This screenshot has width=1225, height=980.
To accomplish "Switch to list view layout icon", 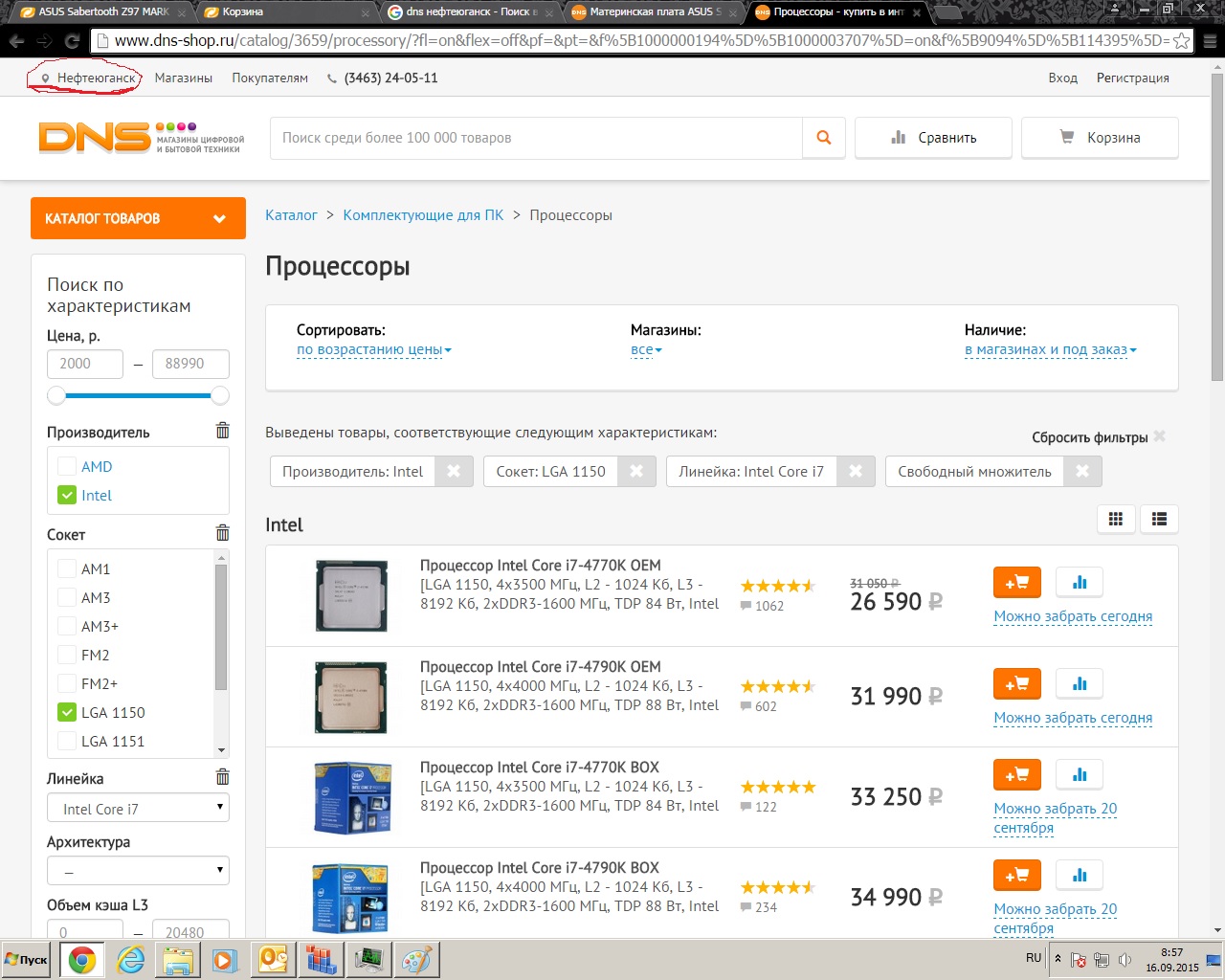I will tap(1159, 519).
